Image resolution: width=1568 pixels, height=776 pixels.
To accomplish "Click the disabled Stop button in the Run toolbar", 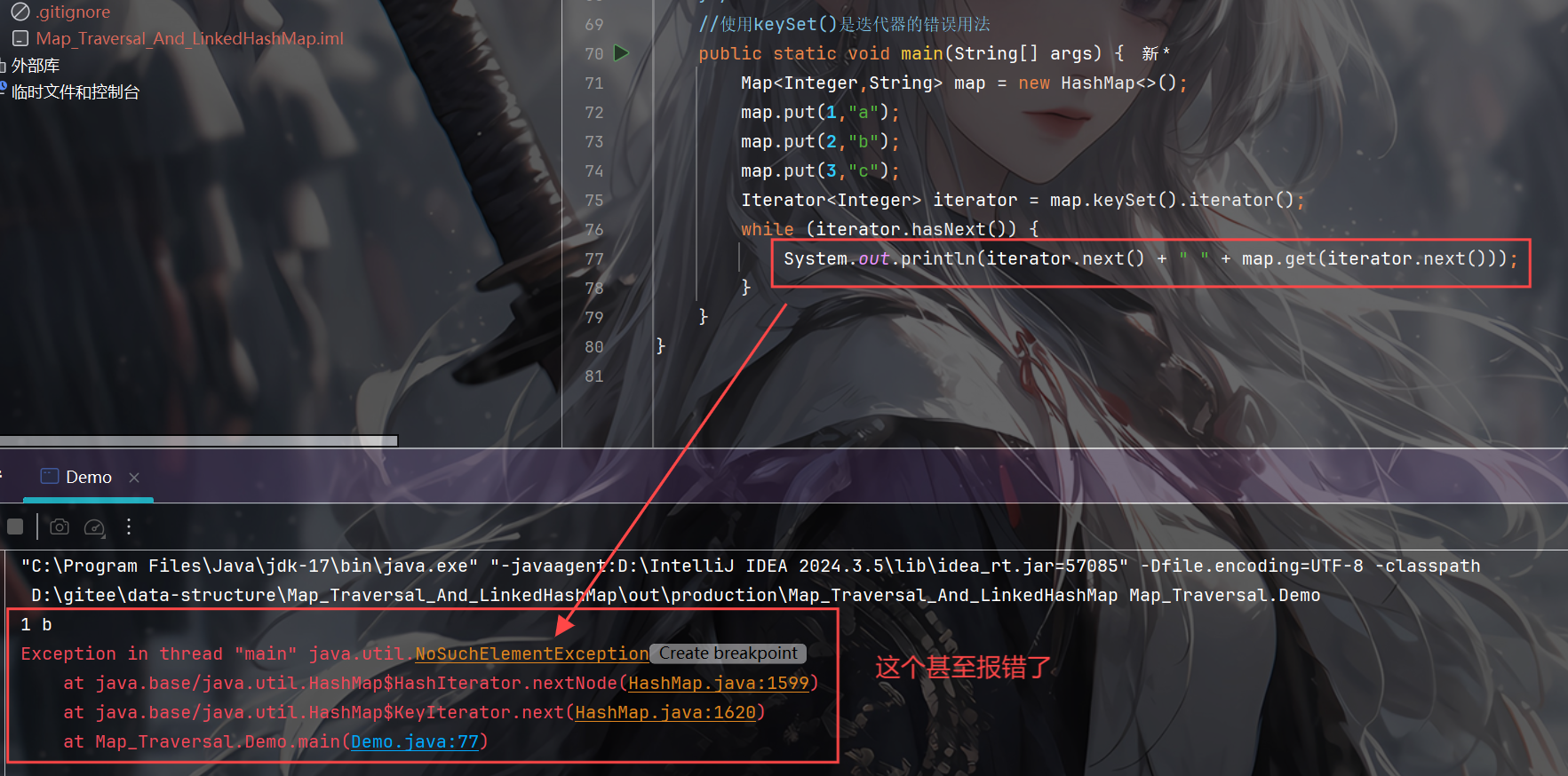I will [15, 527].
